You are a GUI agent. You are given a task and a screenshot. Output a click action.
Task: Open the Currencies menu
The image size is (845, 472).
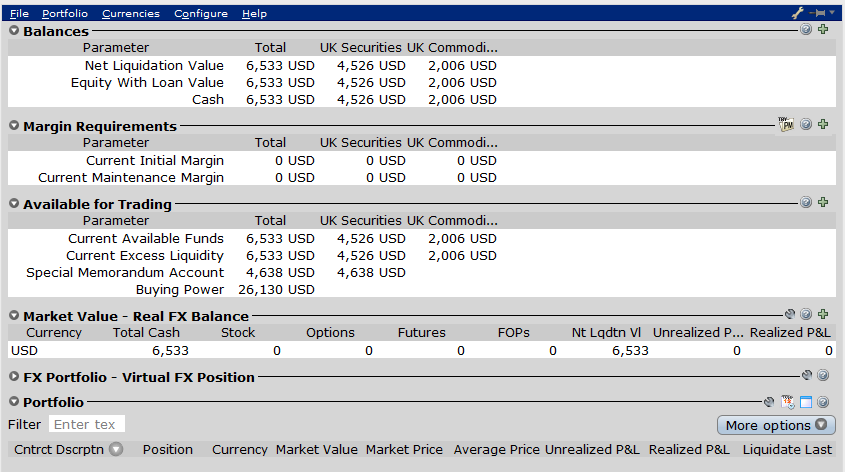coord(131,13)
